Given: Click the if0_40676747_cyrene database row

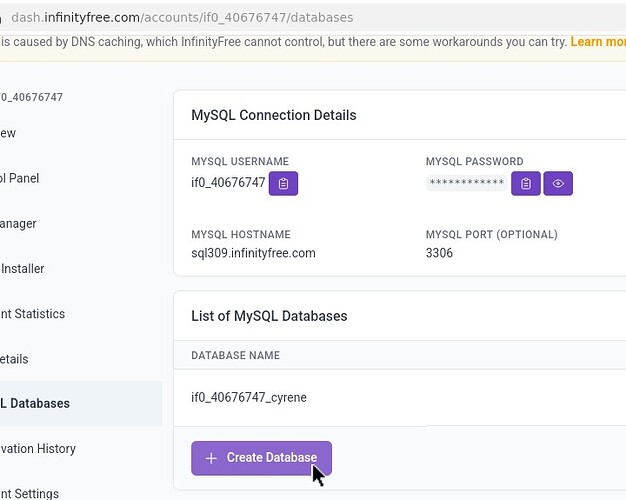Looking at the screenshot, I should coord(249,397).
